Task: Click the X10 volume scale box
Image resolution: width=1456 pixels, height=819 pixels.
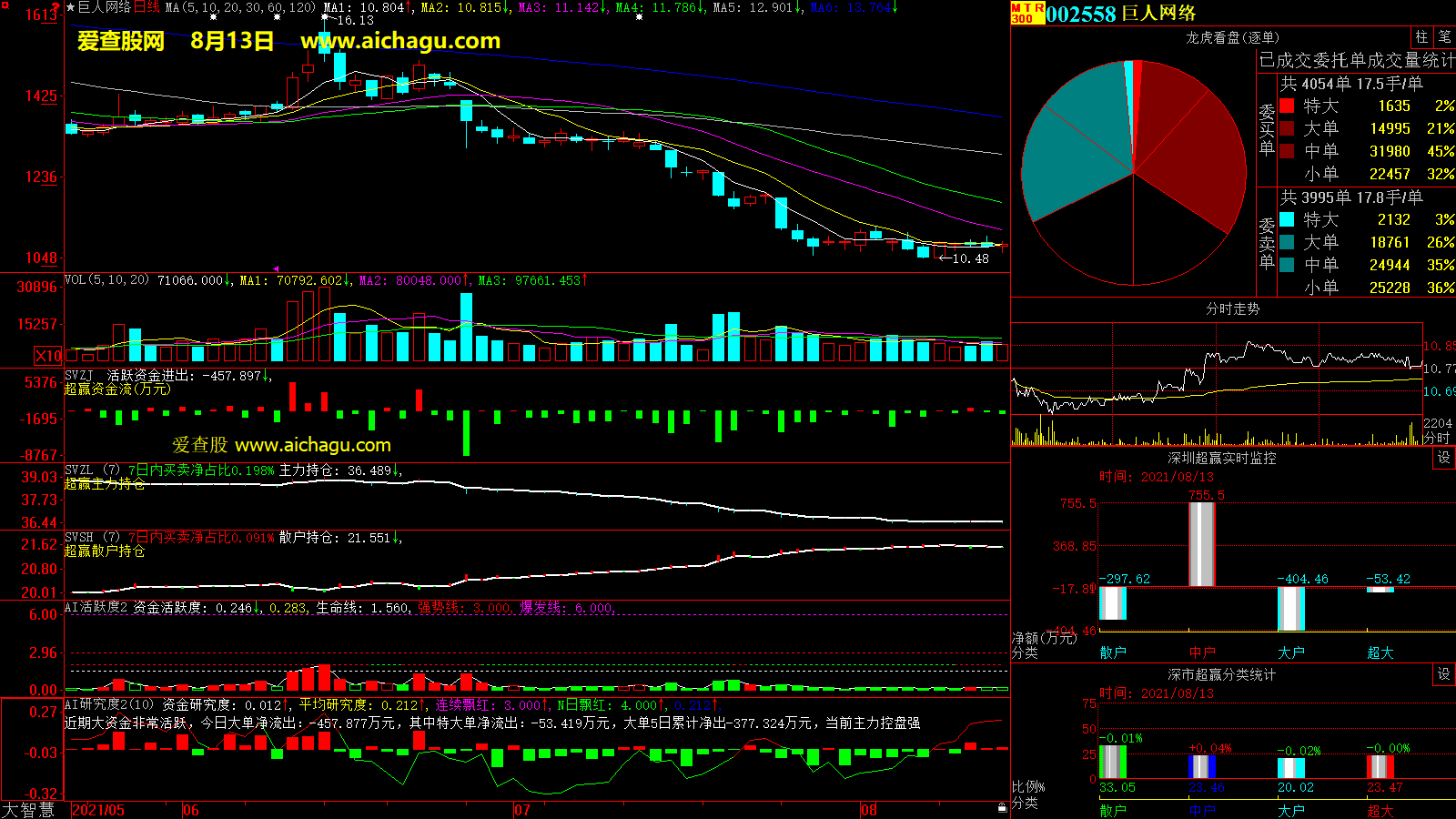Action: (48, 356)
